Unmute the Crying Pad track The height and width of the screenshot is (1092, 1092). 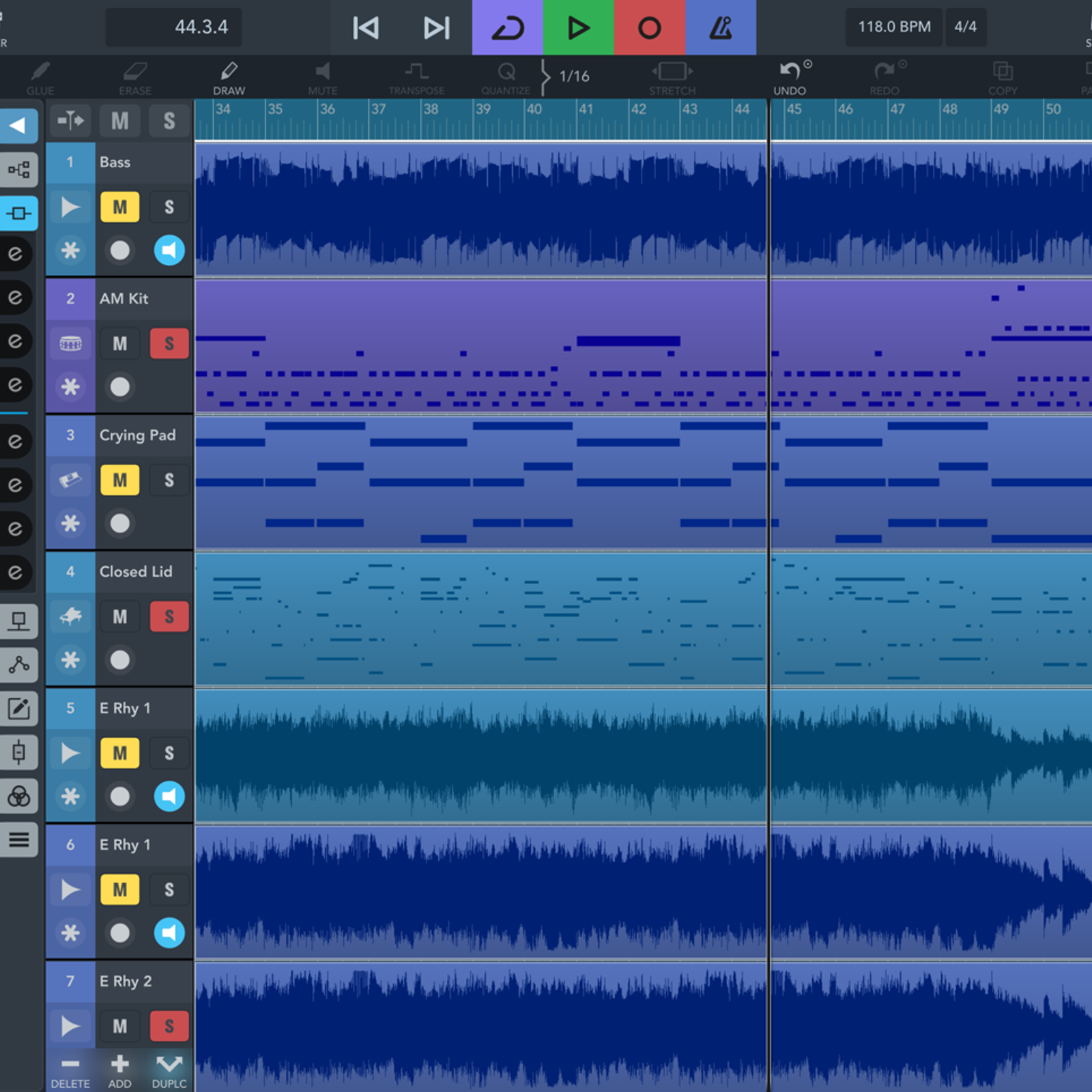click(x=120, y=480)
